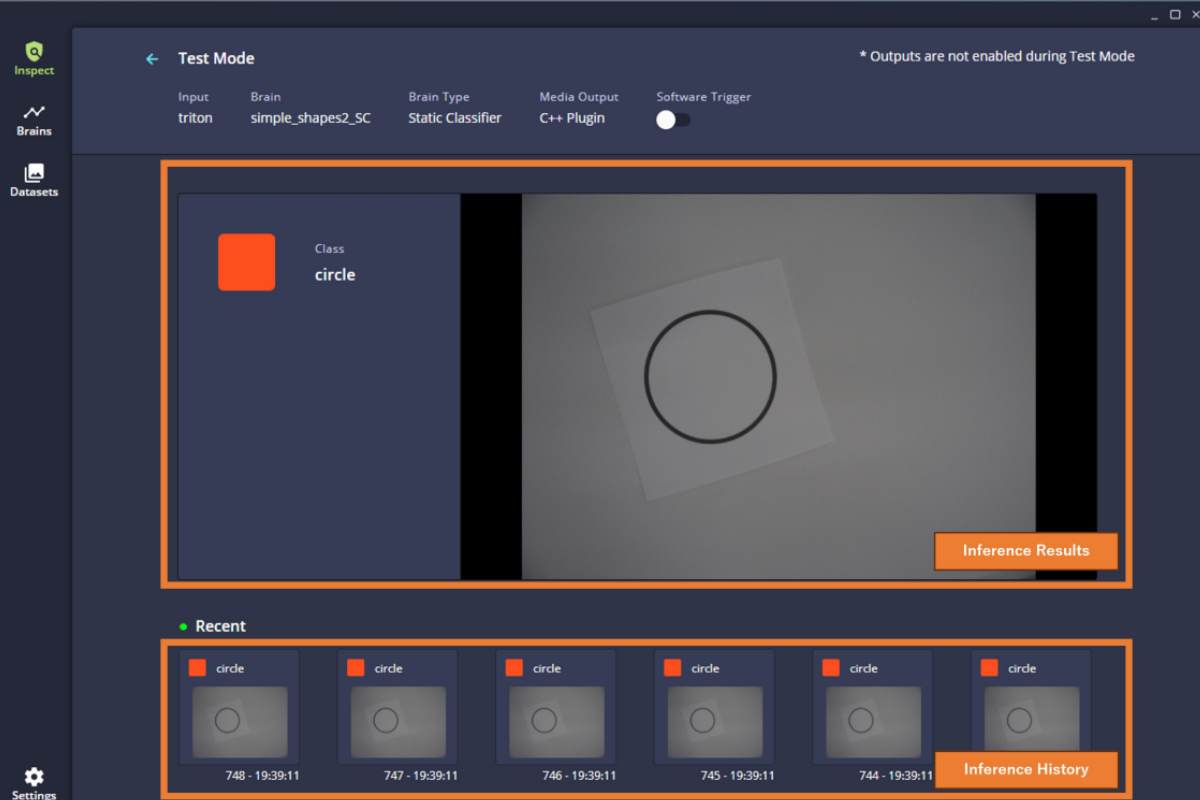
Task: Select recent inference thumbnail 744
Action: (872, 721)
